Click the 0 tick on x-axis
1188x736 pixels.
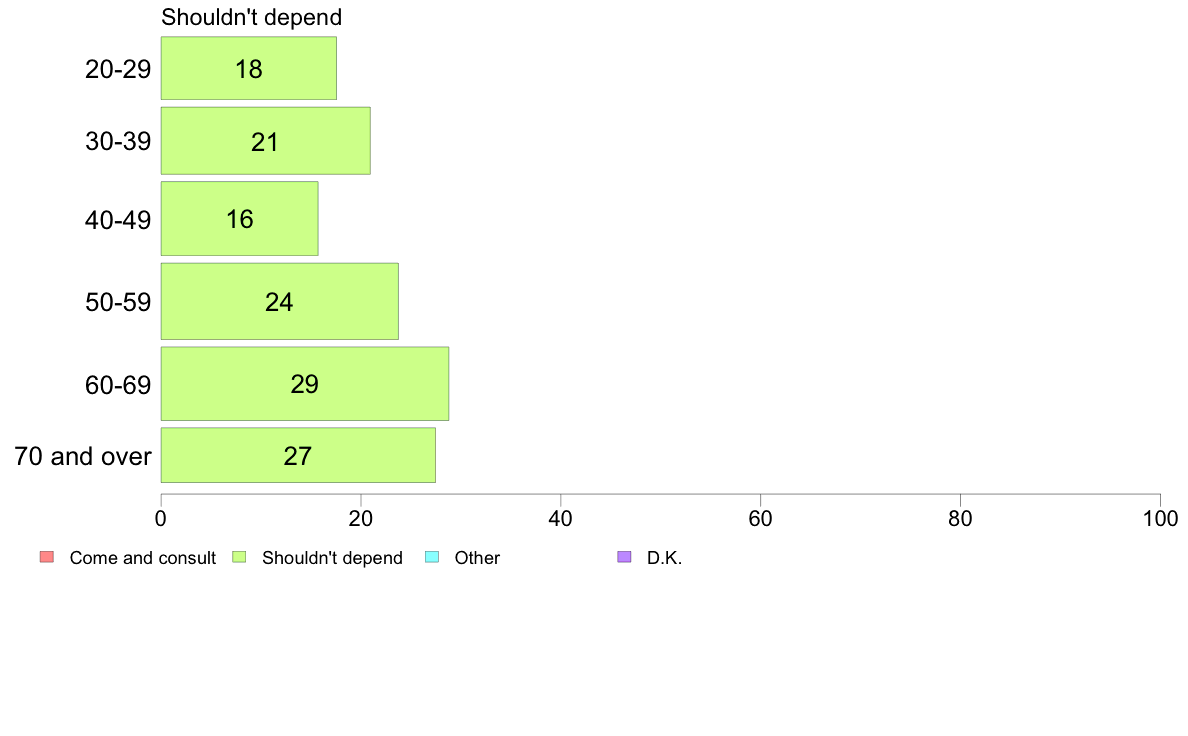click(x=161, y=518)
